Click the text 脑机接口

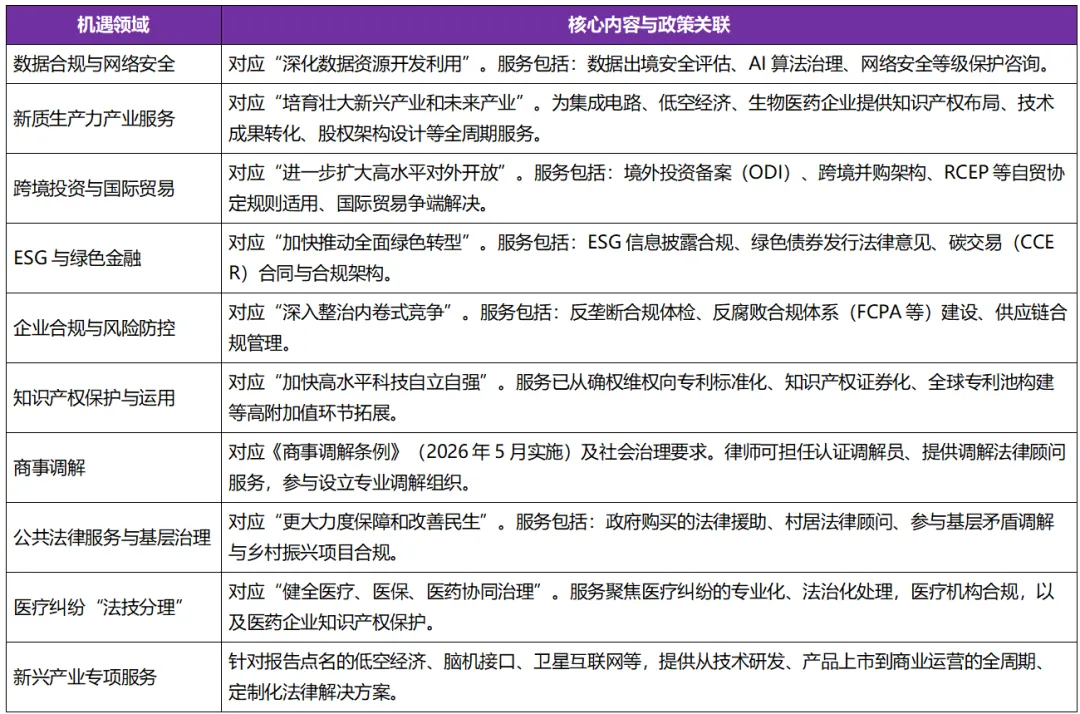[x=480, y=661]
